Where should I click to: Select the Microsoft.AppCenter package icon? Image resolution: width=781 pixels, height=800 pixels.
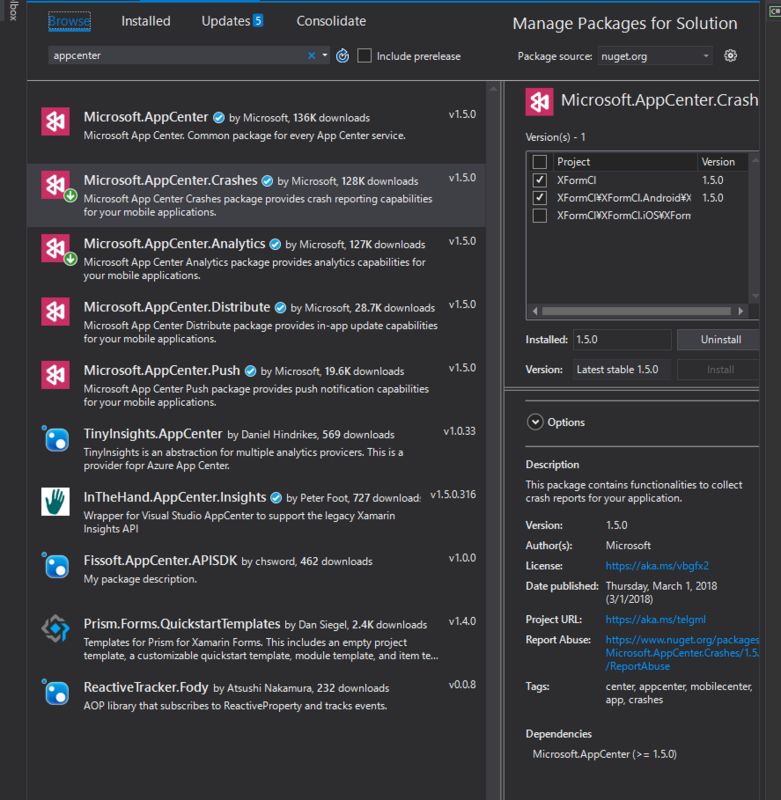pyautogui.click(x=55, y=121)
